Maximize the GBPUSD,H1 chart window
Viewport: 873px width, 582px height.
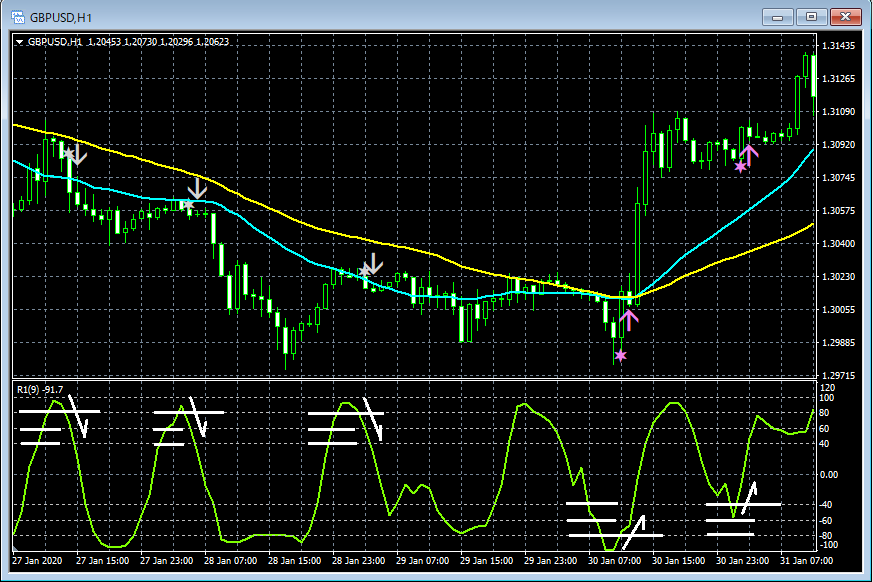[811, 17]
